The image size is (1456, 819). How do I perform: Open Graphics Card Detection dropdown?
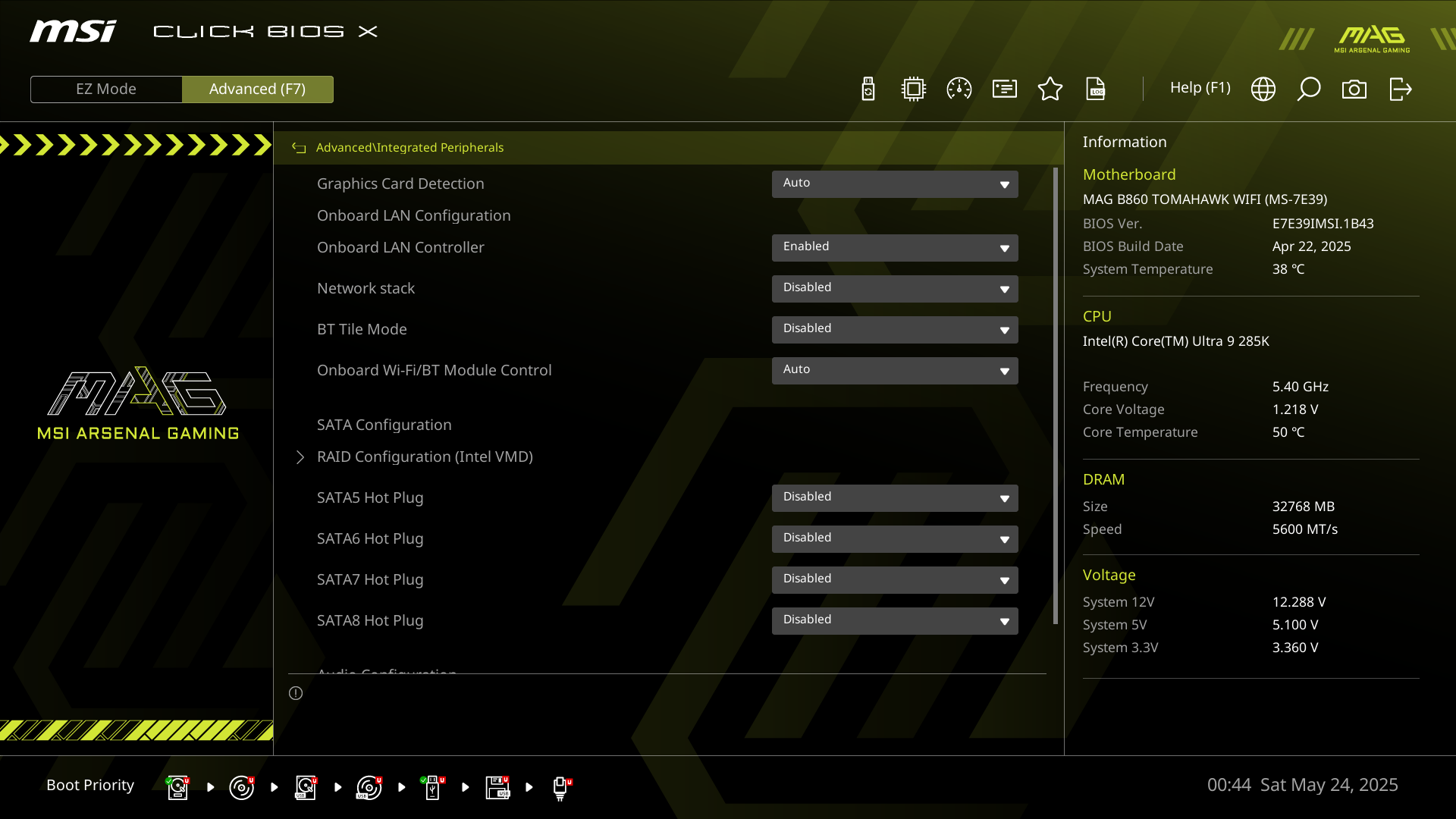[x=895, y=184]
